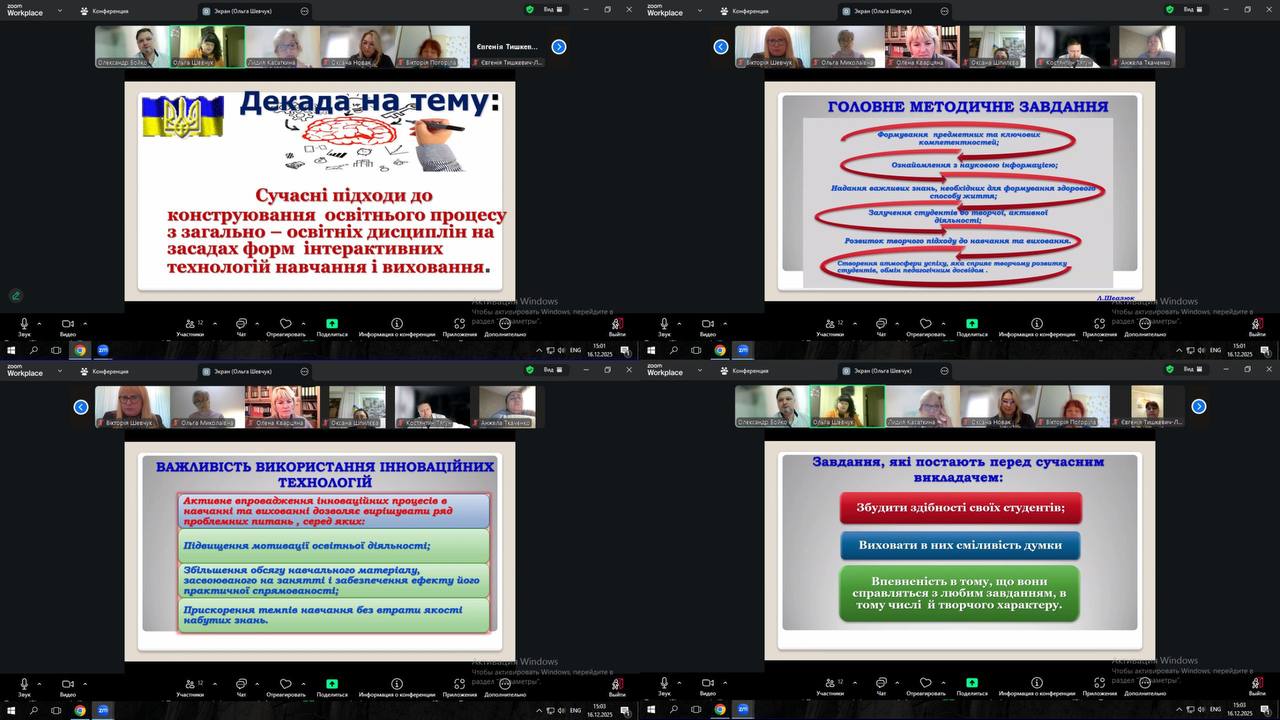Image resolution: width=1280 pixels, height=720 pixels.
Task: Click the green annotation pencil beside "Декада" slide
Action: pos(16,295)
